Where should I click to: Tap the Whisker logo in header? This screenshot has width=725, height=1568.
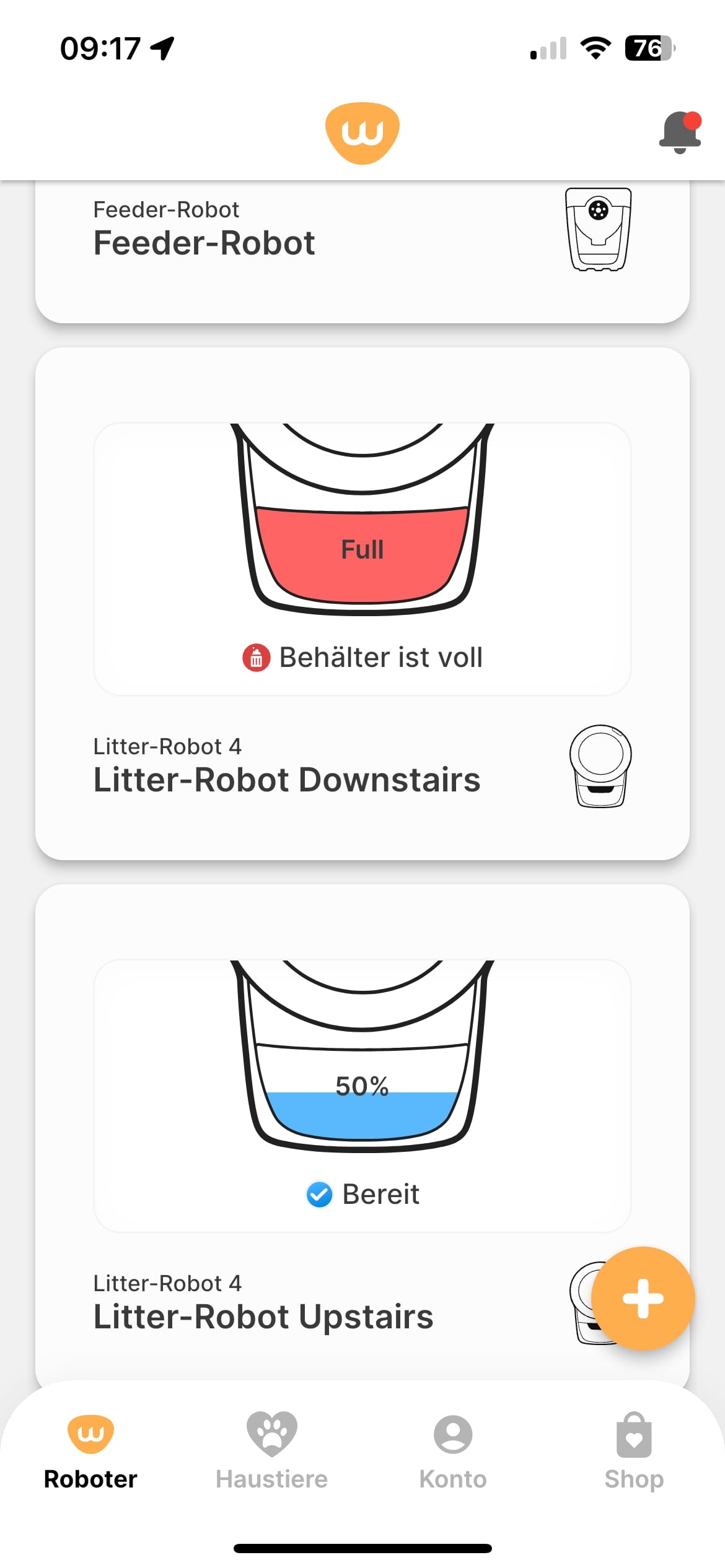[362, 133]
